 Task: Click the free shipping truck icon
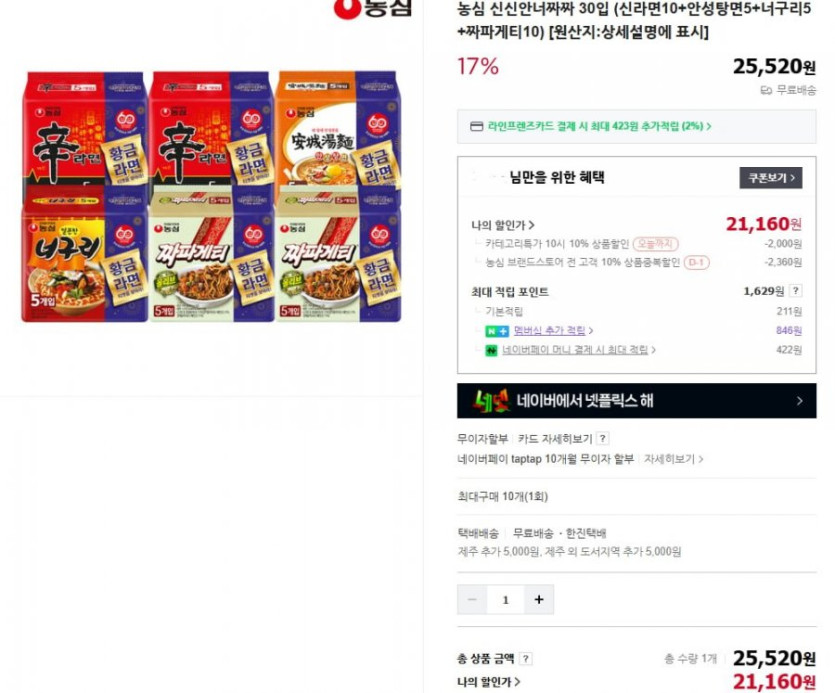point(766,91)
